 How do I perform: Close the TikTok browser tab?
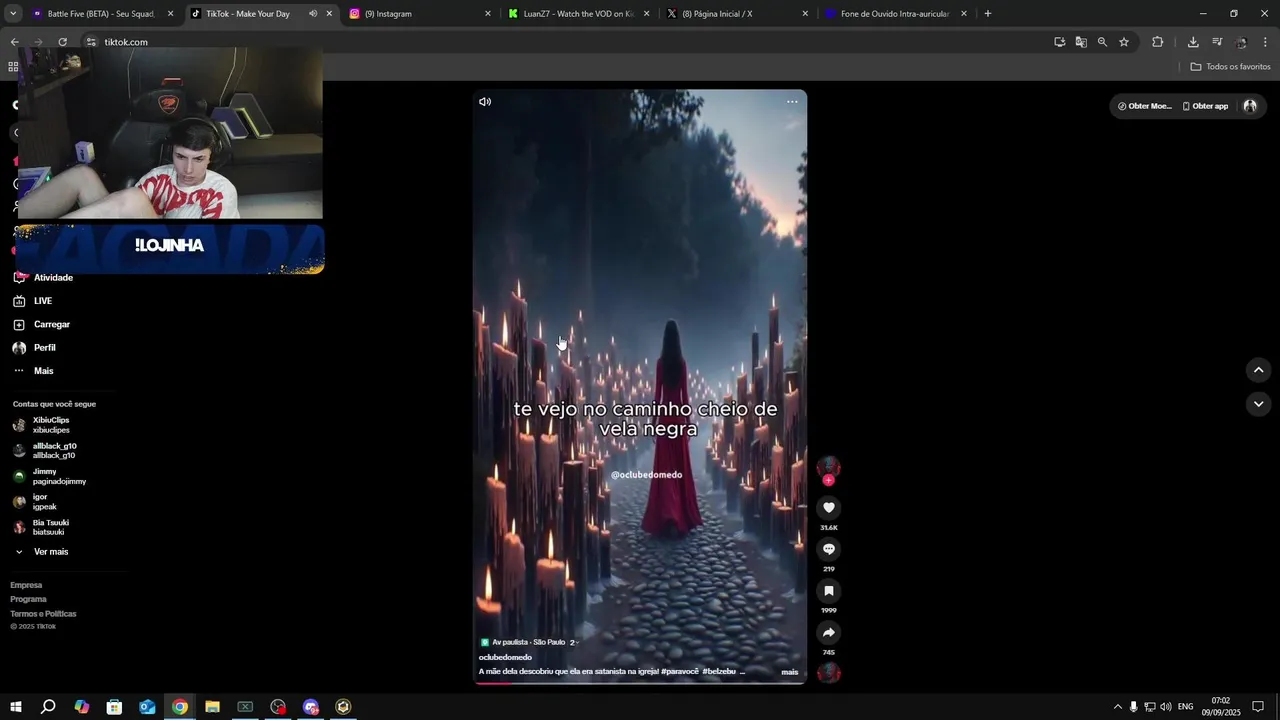329,14
